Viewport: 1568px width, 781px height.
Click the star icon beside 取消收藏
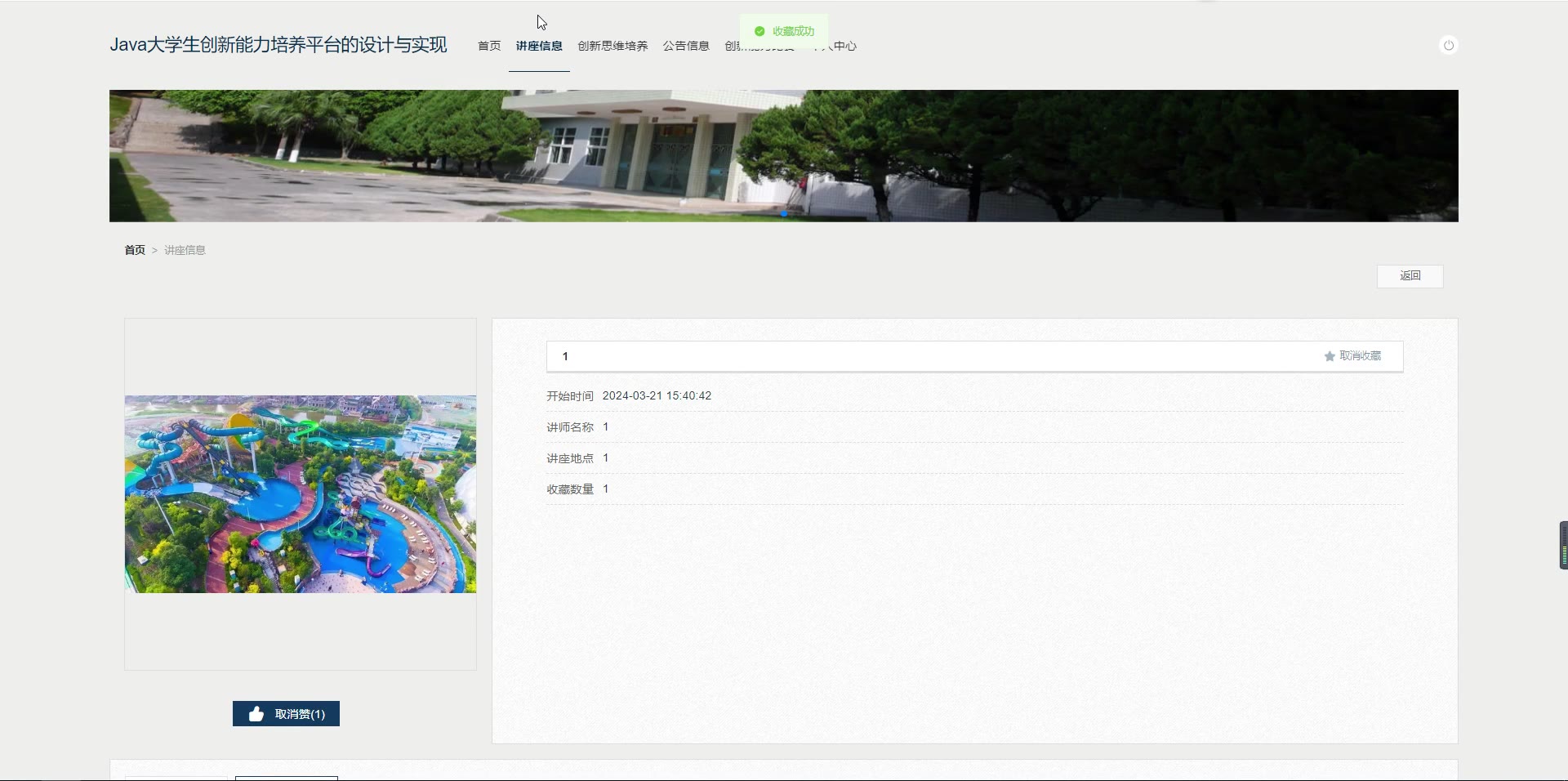(1330, 356)
